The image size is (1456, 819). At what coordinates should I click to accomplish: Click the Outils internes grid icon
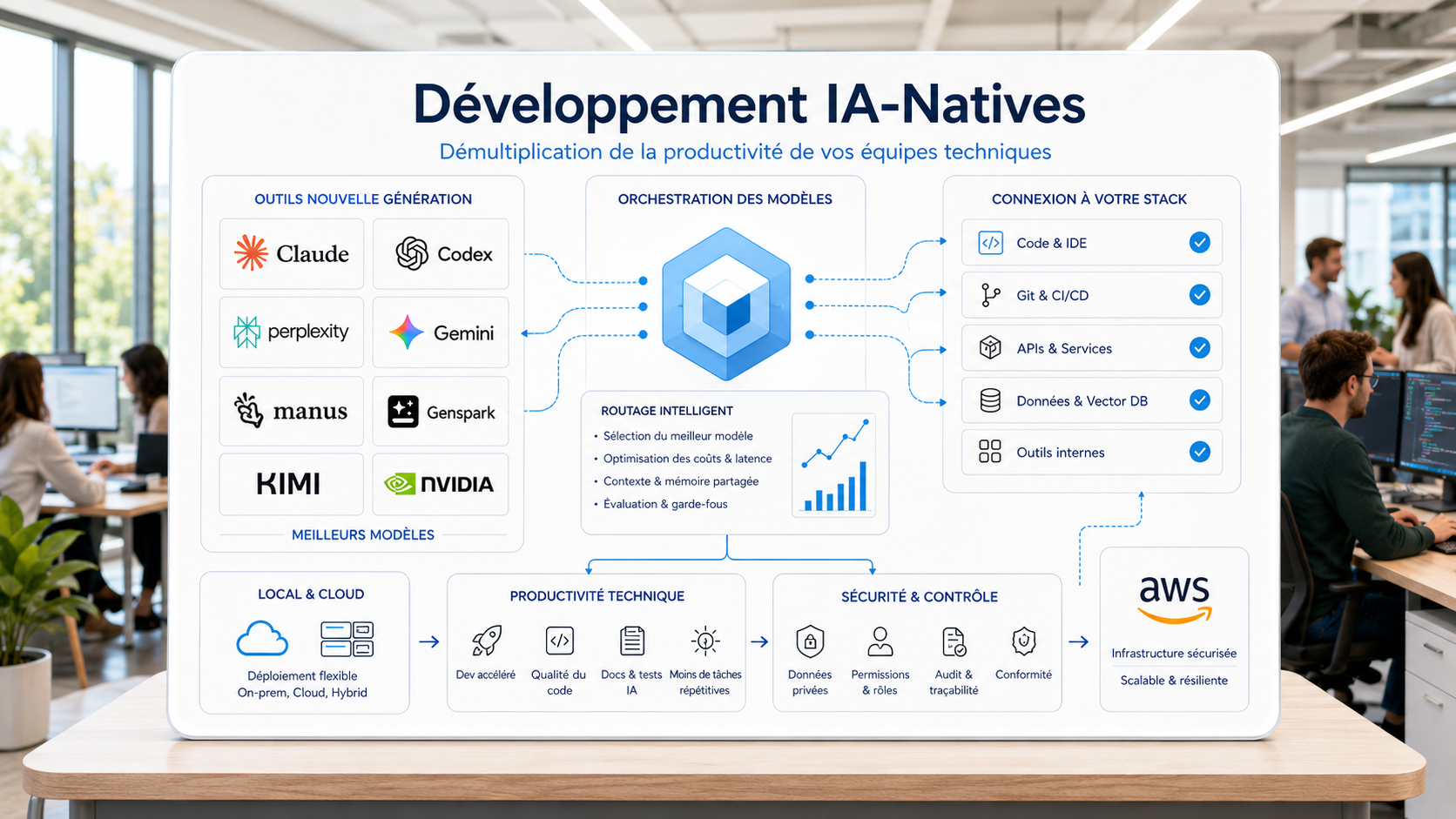coord(990,452)
